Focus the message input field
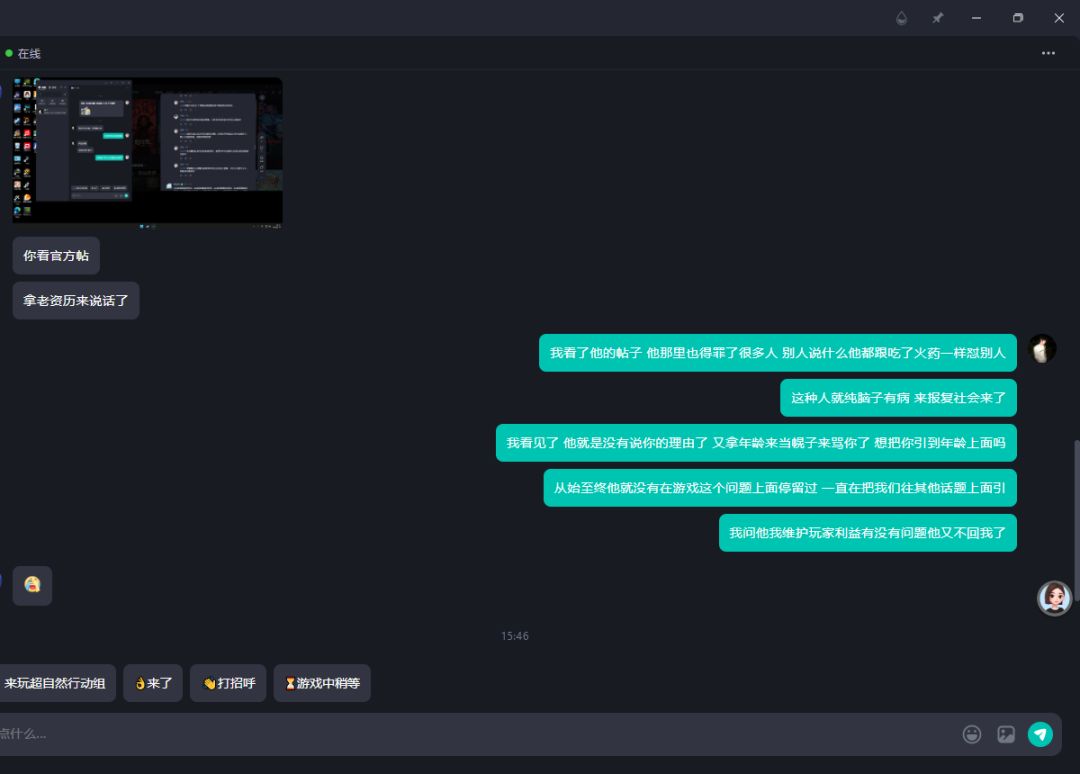 tap(475, 734)
